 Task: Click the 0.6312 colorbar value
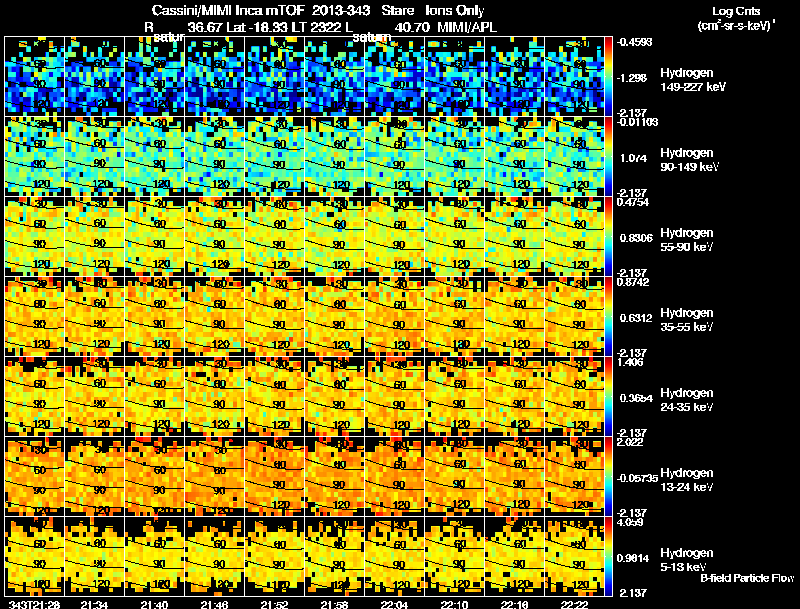636,318
